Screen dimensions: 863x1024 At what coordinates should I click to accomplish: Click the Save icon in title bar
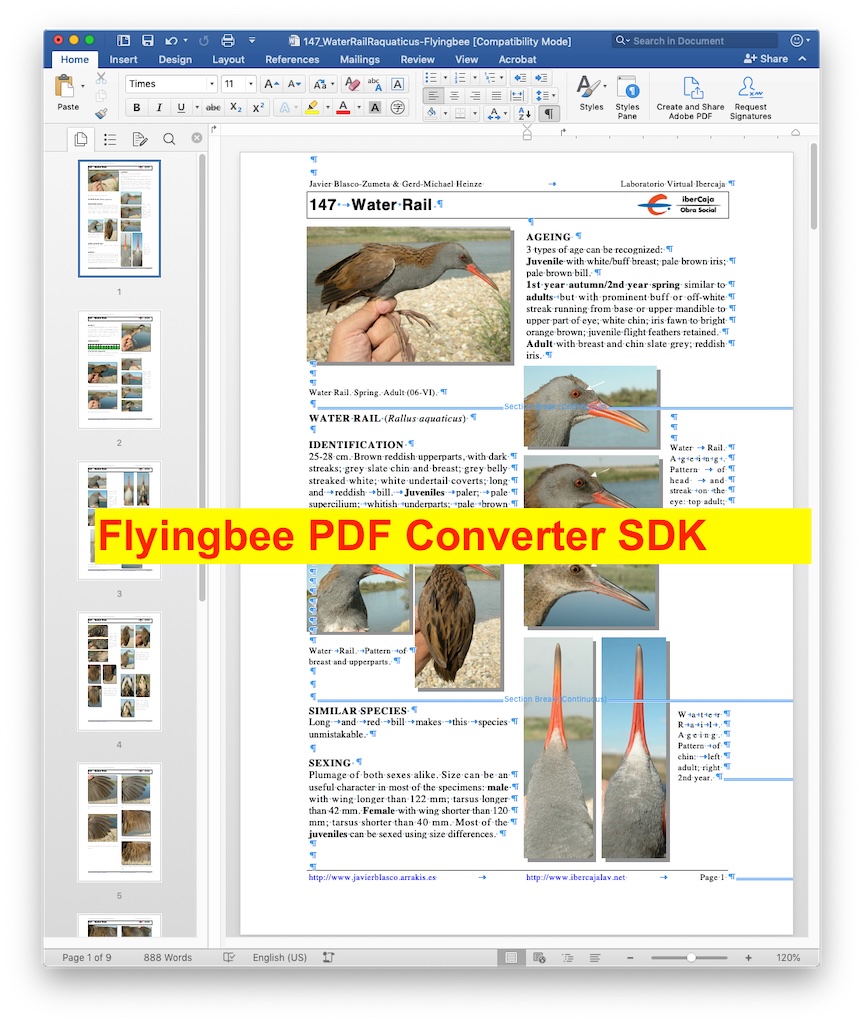(x=148, y=41)
